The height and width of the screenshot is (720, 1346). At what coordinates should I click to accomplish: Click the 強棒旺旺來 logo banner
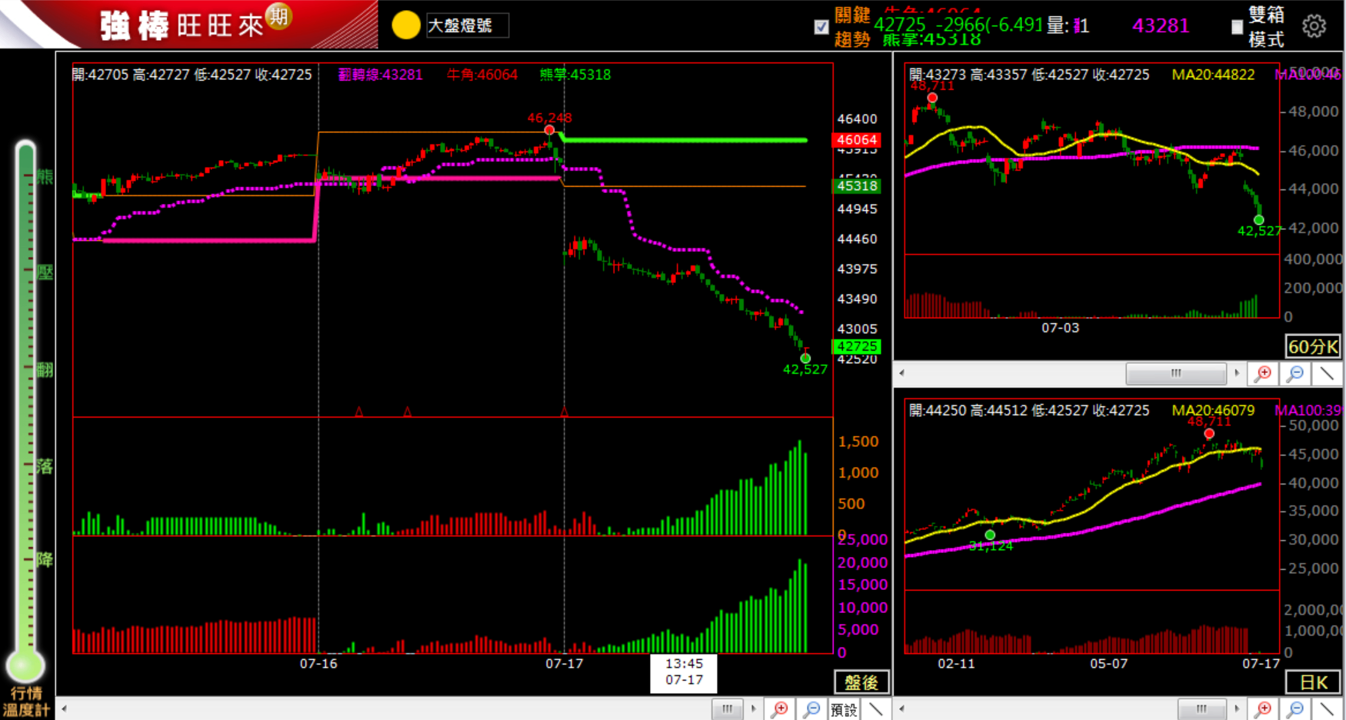[x=189, y=25]
